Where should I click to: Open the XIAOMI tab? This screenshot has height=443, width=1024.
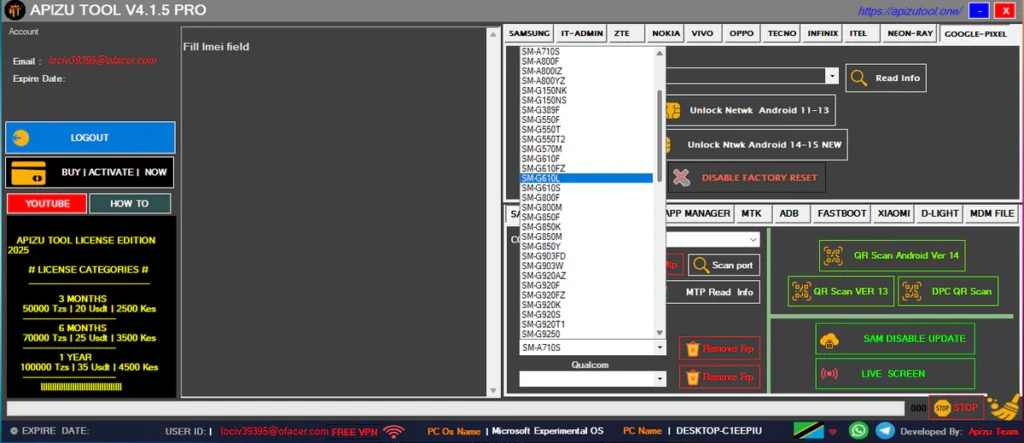click(893, 214)
